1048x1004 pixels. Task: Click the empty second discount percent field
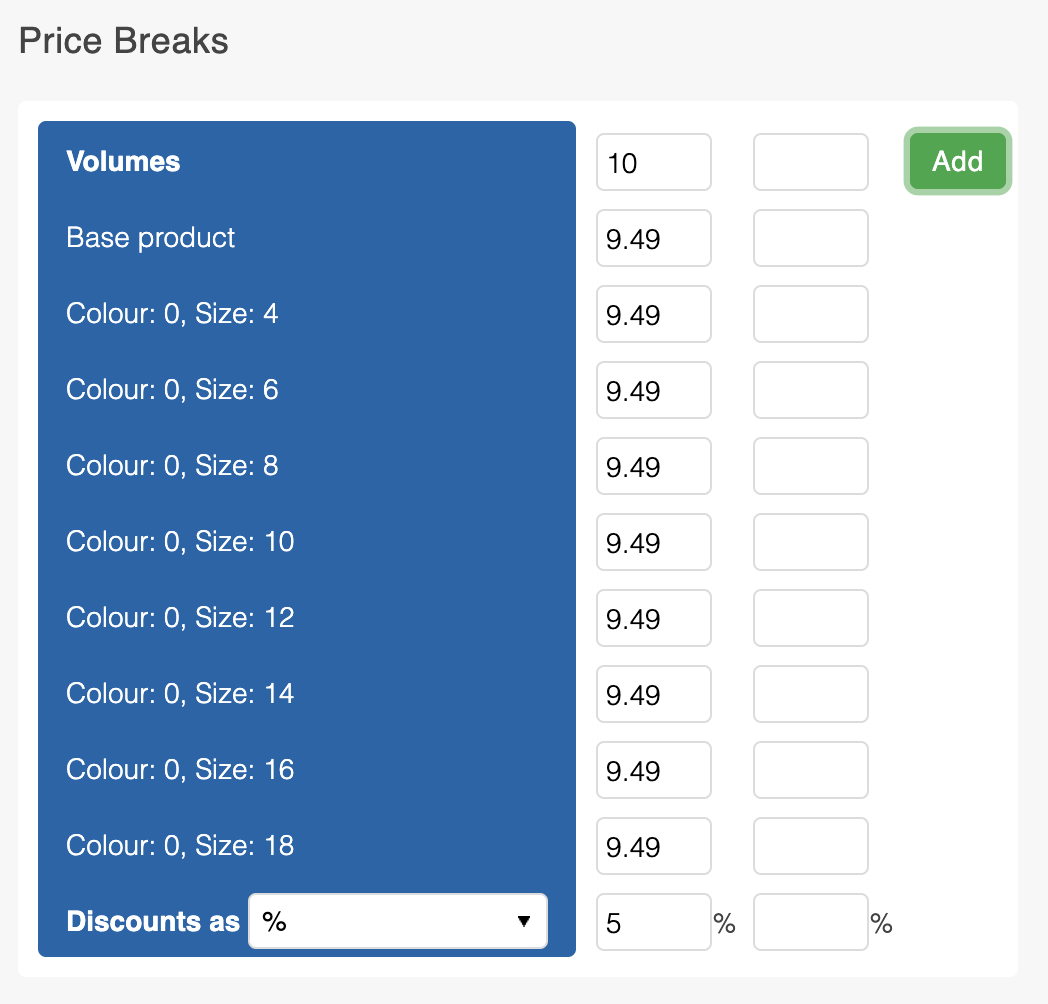pyautogui.click(x=810, y=922)
